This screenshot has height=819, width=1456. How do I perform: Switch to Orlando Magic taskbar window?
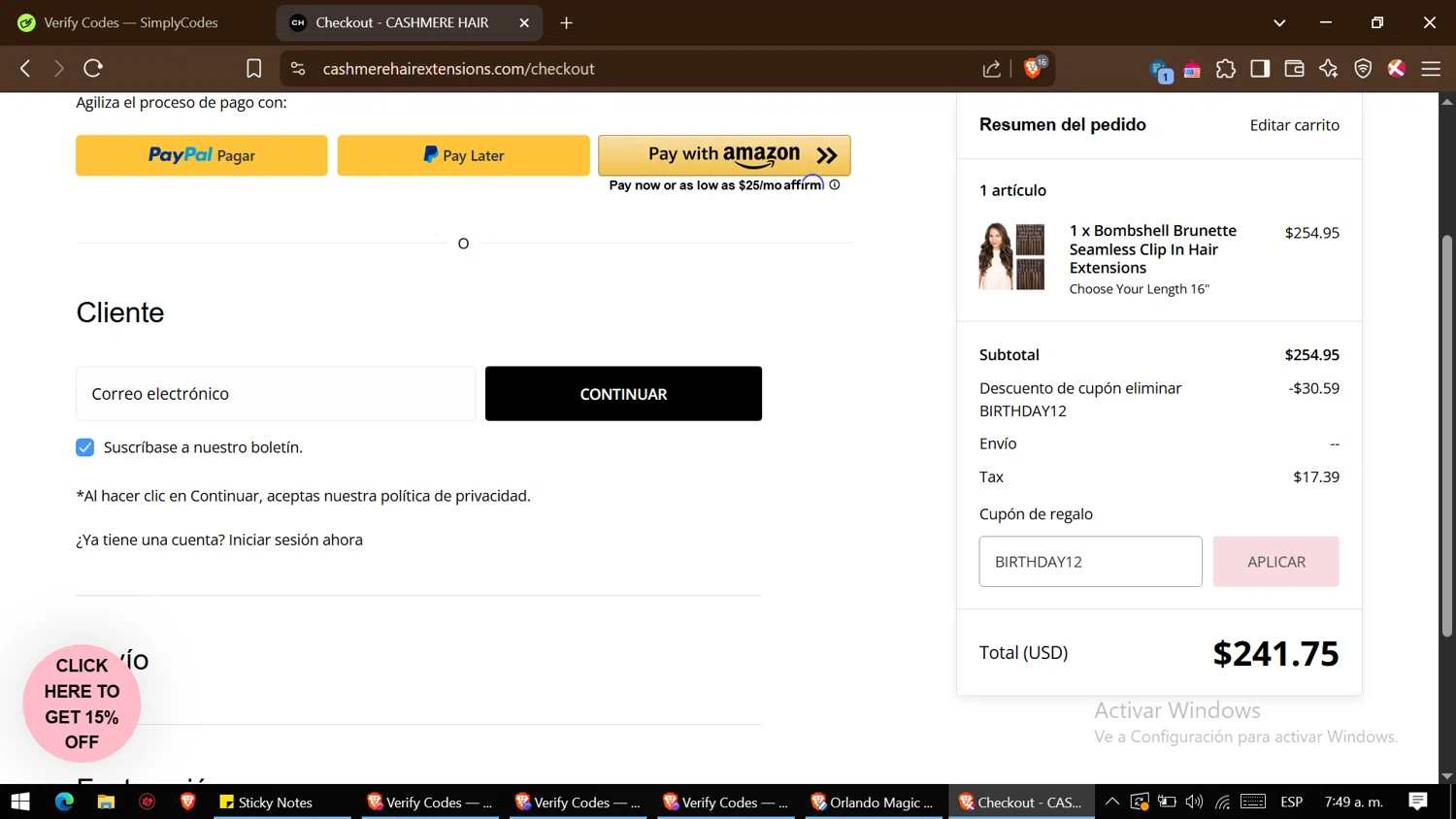coord(874,802)
